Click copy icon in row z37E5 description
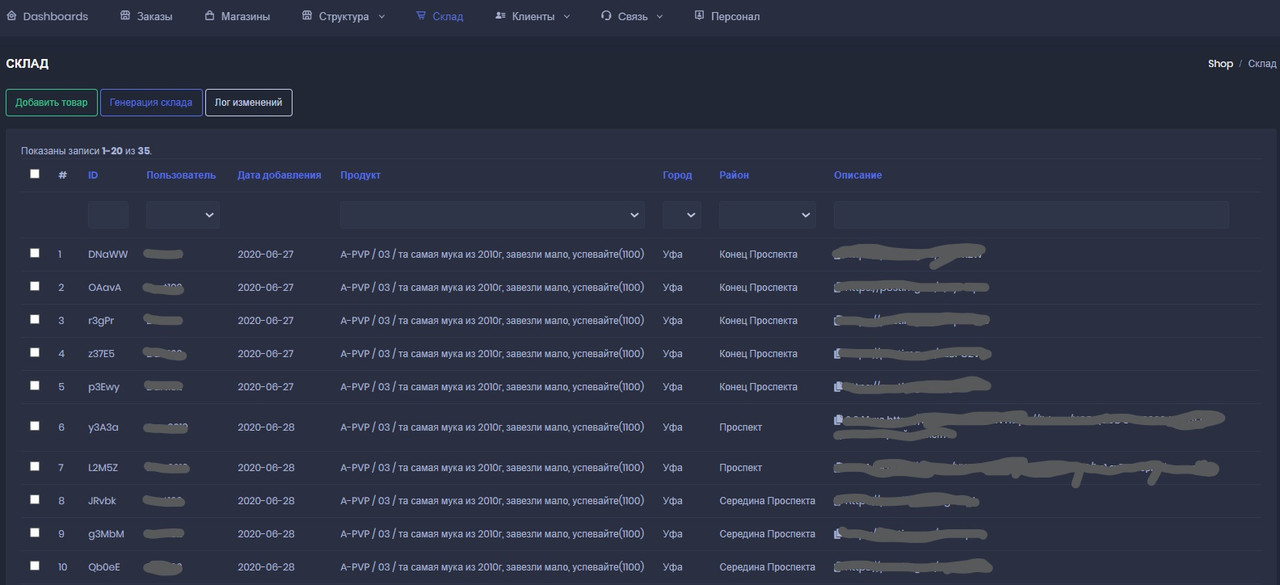1280x585 pixels. click(x=838, y=353)
